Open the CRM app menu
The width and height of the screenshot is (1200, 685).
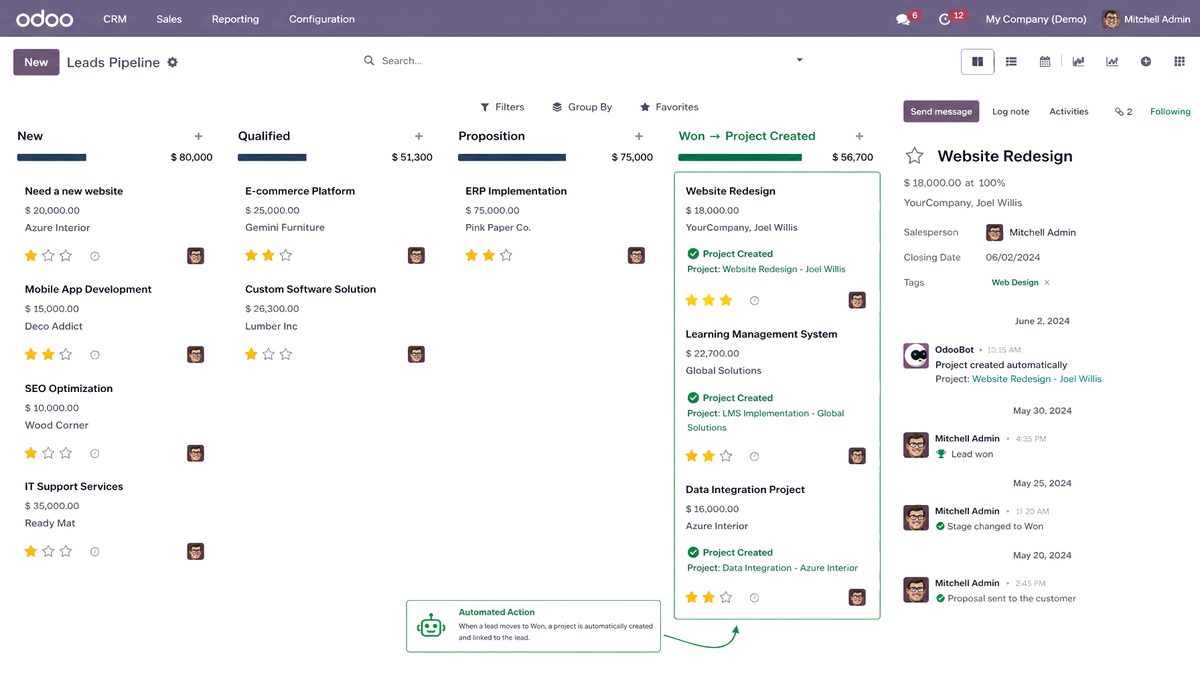tap(115, 19)
